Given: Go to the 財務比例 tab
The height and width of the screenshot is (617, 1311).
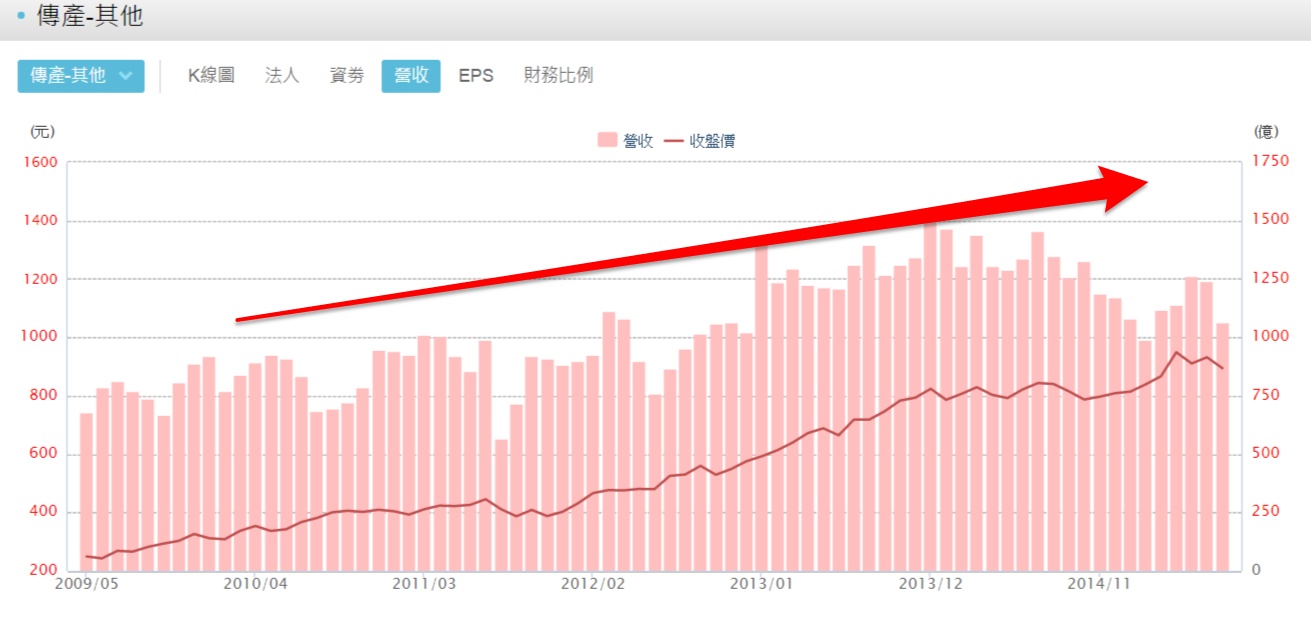Looking at the screenshot, I should (x=558, y=76).
